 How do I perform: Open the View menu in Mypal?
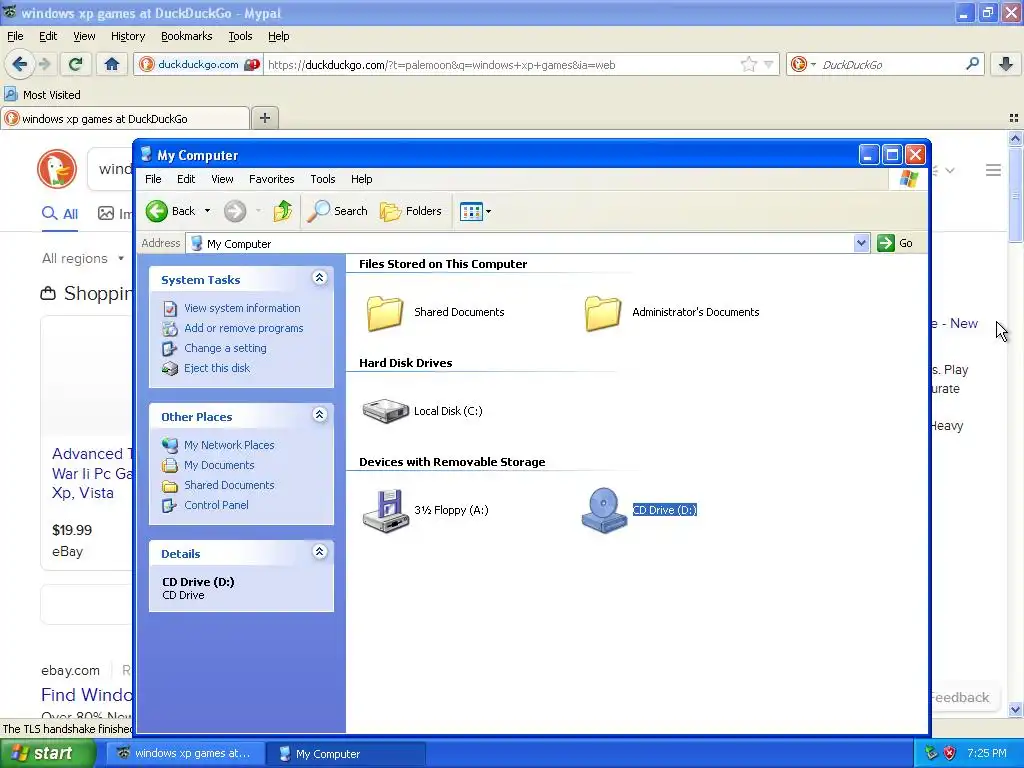(84, 36)
